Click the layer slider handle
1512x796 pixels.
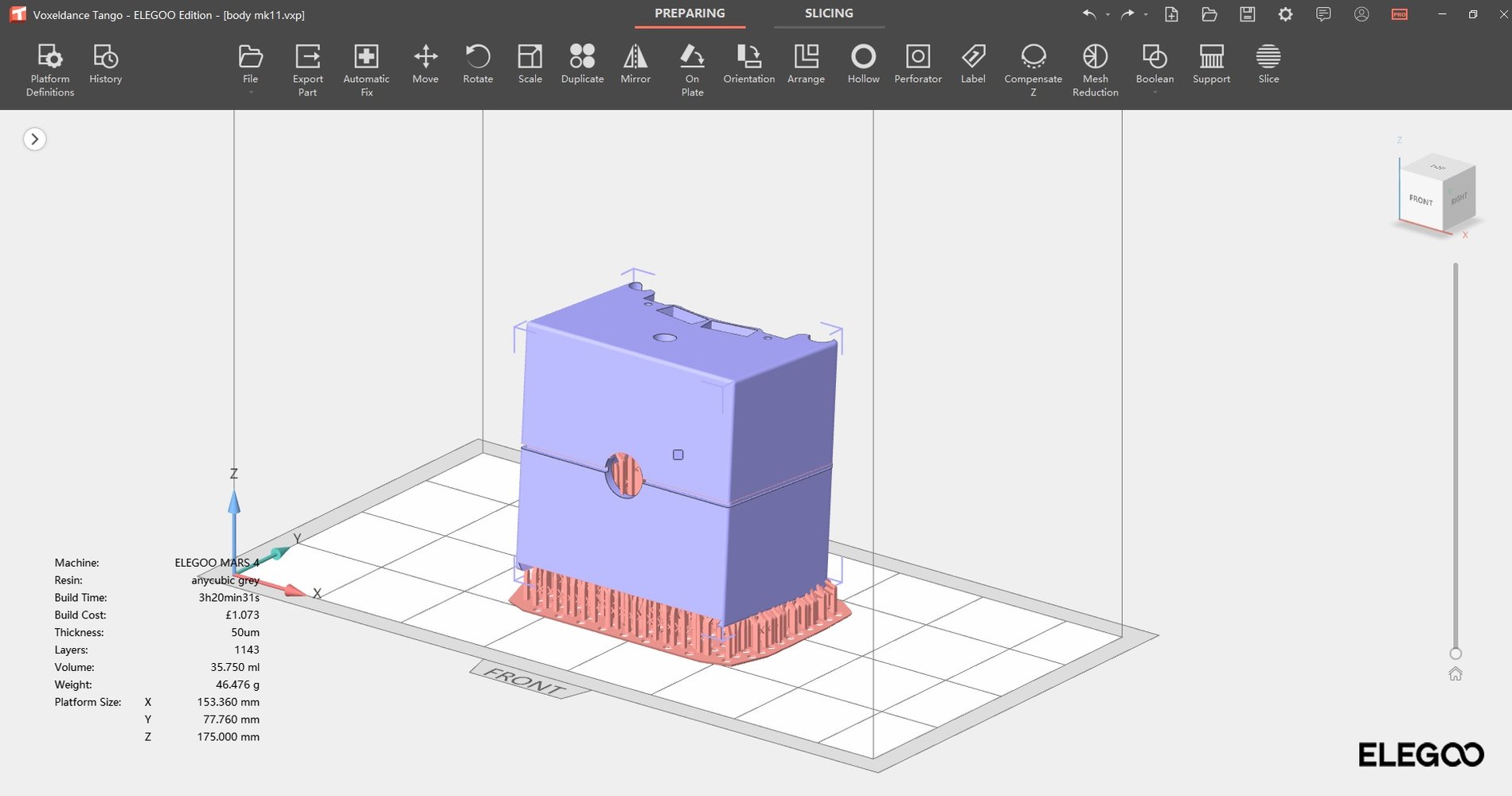tap(1455, 654)
